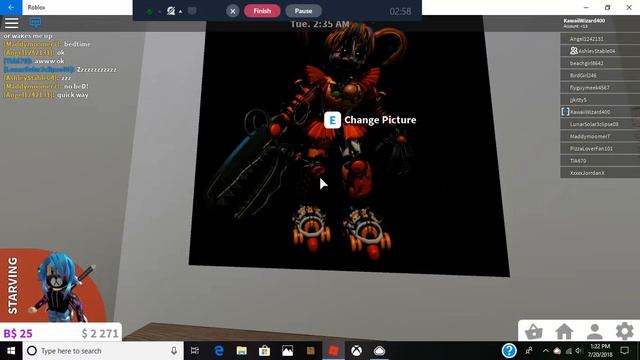The image size is (640, 360).
Task: Cancel the recording with the X button
Action: point(233,11)
